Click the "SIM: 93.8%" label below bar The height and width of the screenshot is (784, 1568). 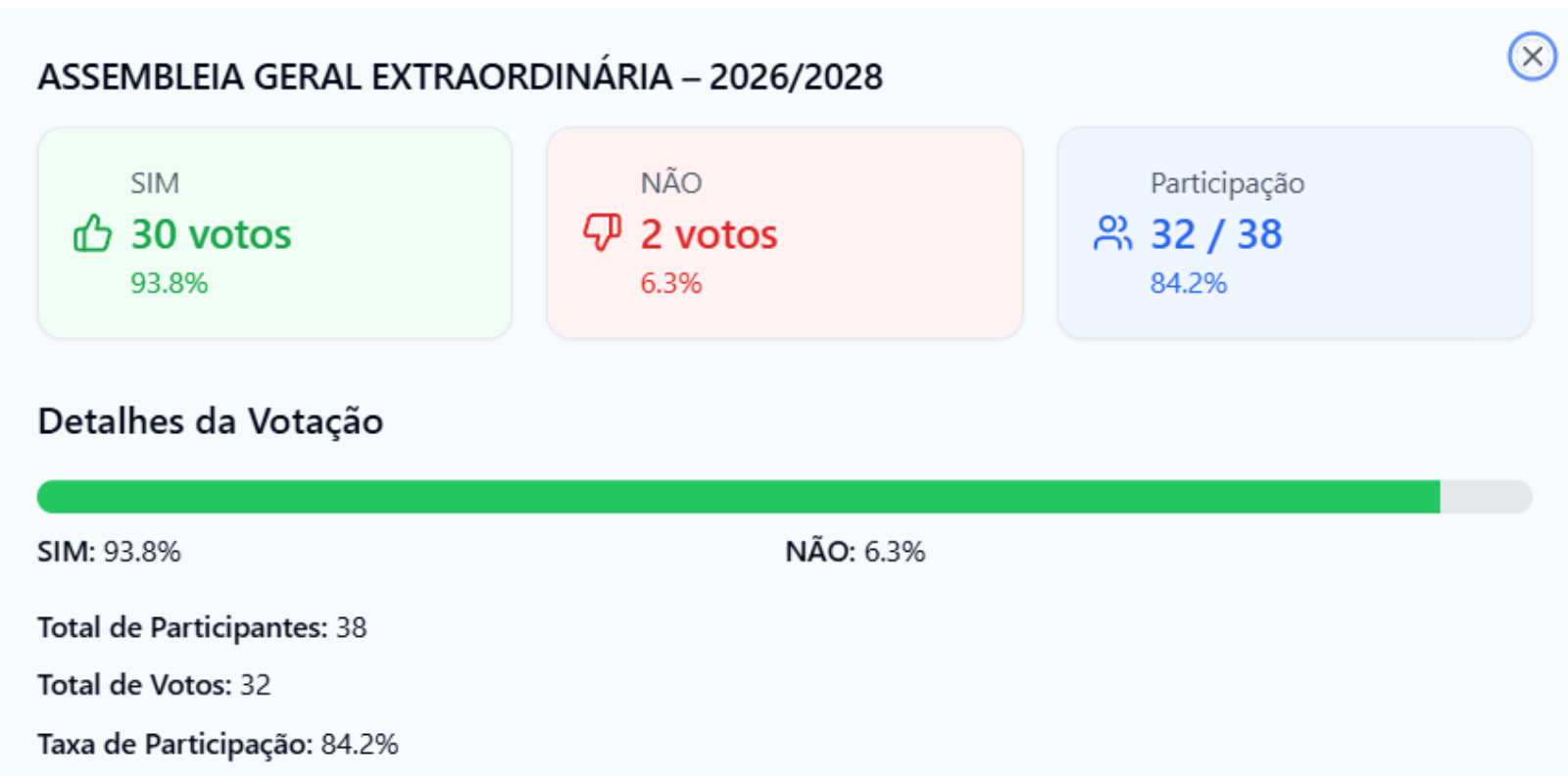109,552
